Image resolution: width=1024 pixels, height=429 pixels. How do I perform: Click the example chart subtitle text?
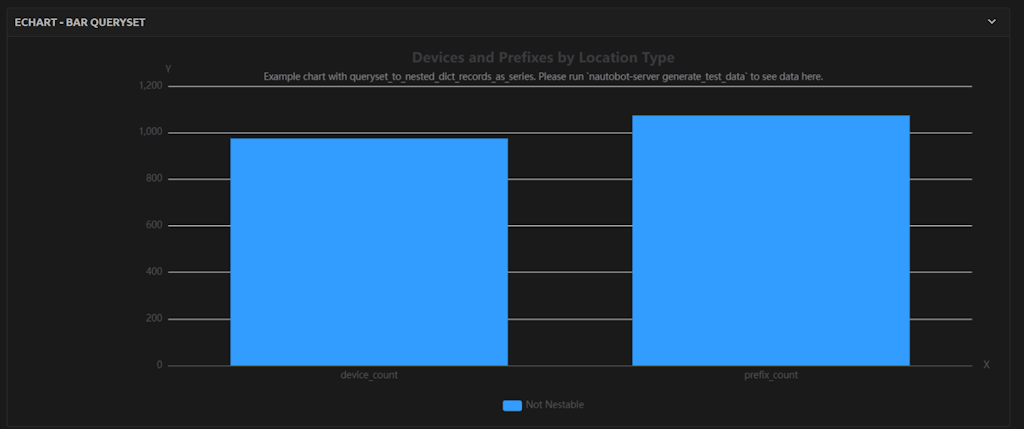tap(543, 77)
